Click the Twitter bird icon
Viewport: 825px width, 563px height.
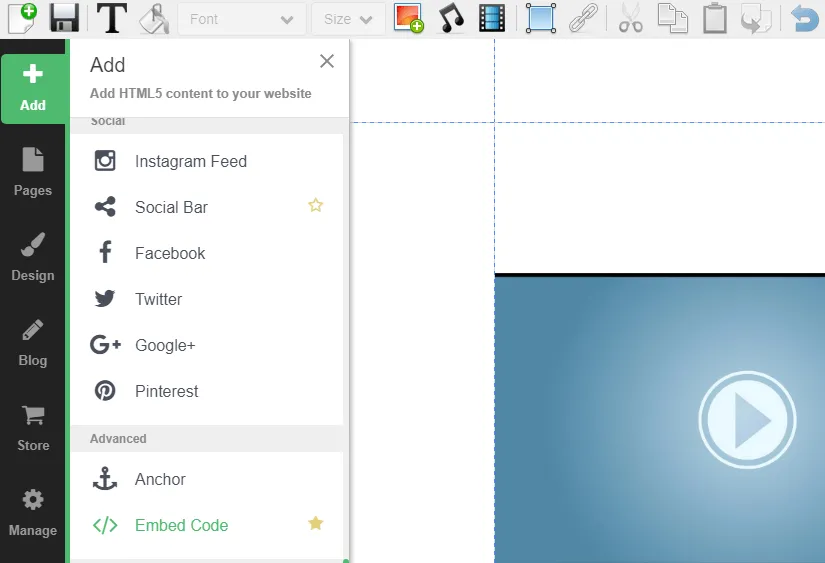tap(105, 298)
